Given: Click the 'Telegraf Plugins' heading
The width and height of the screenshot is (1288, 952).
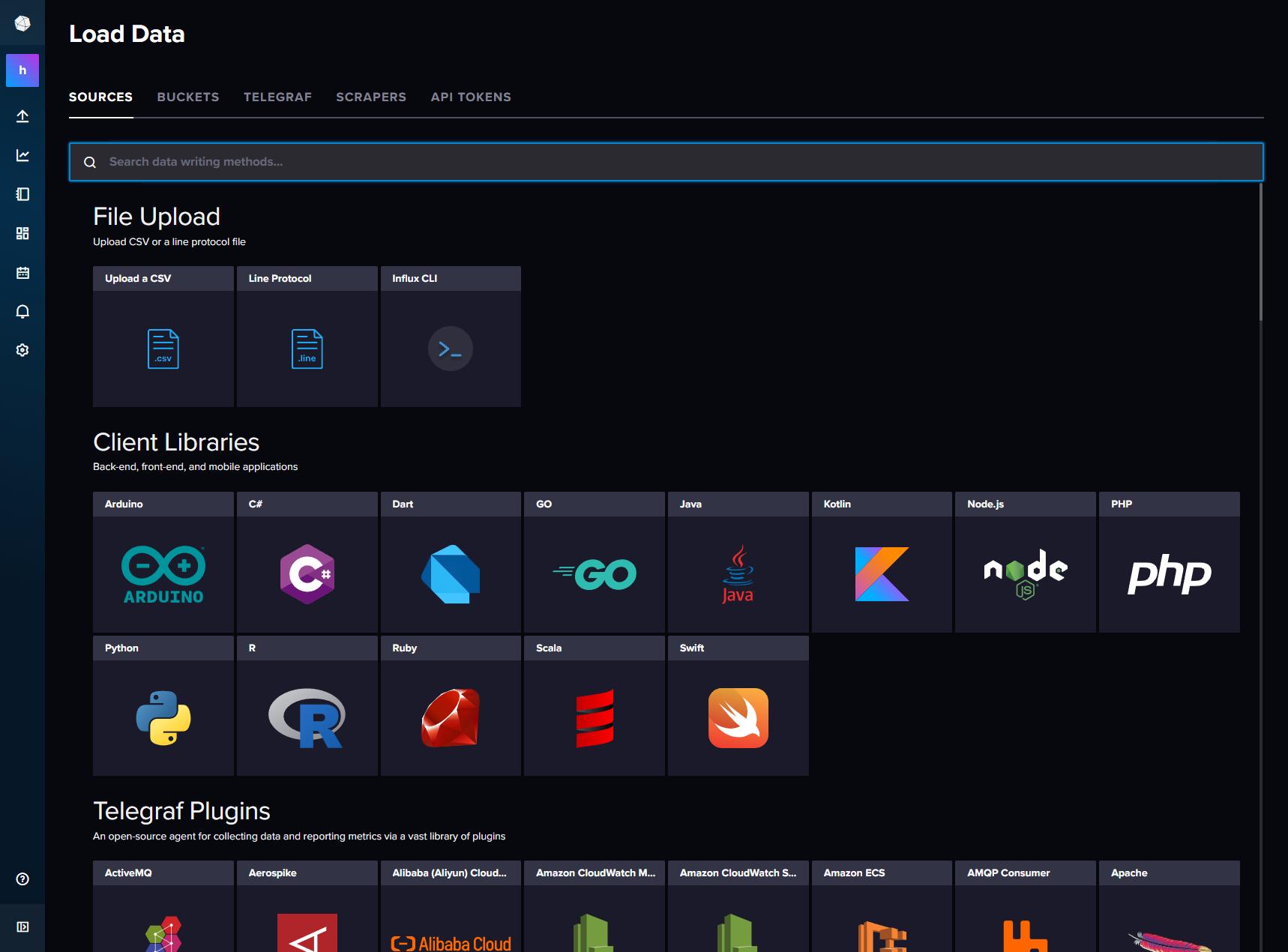Looking at the screenshot, I should click(181, 811).
